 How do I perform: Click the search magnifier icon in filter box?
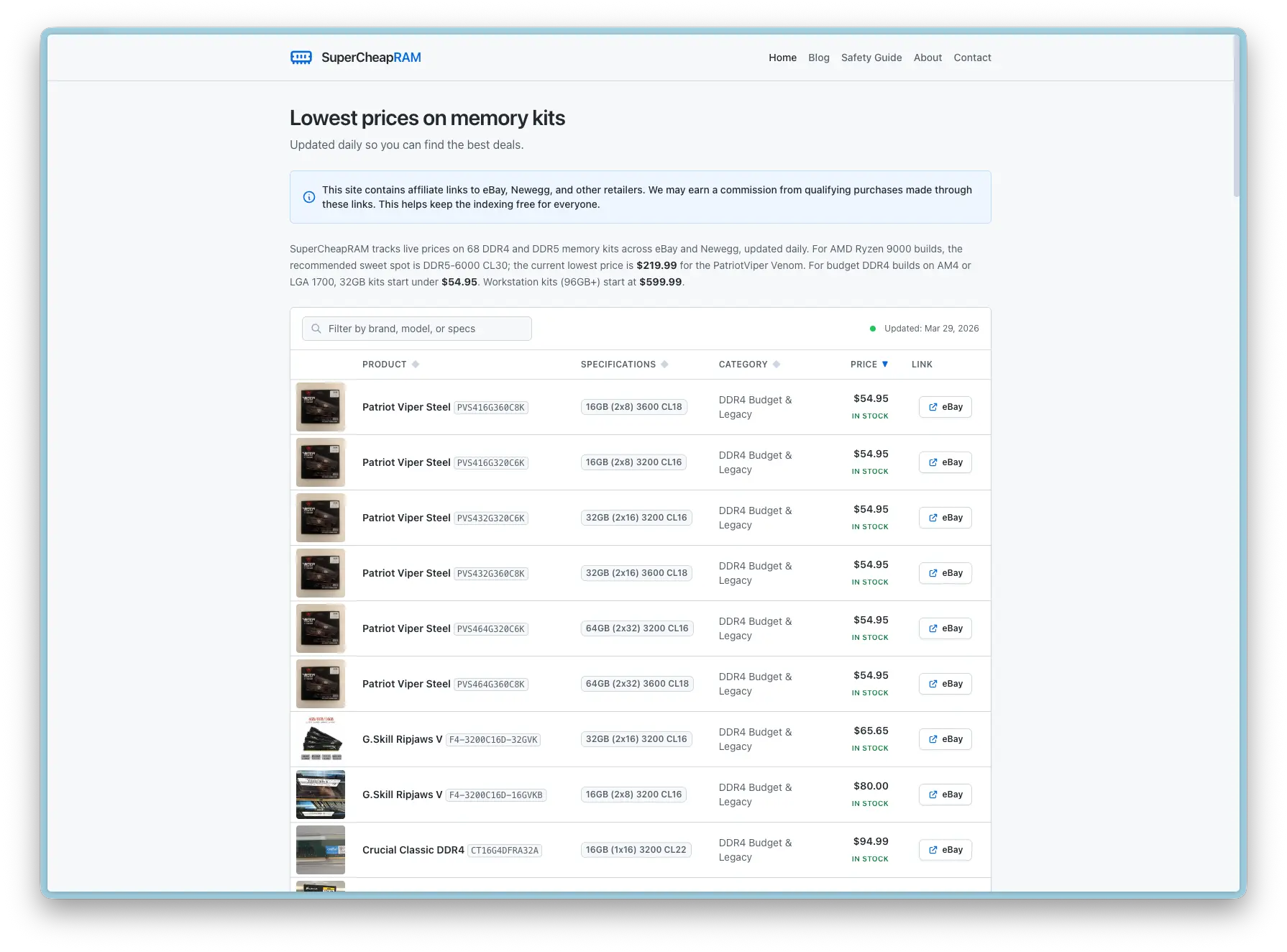(316, 329)
